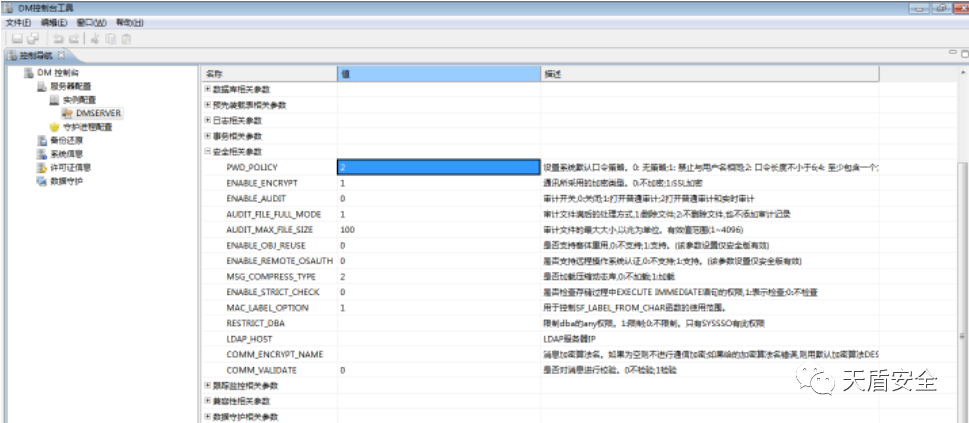This screenshot has height=423, width=969.
Task: Open the 帮助(H) menu
Action: [x=129, y=22]
